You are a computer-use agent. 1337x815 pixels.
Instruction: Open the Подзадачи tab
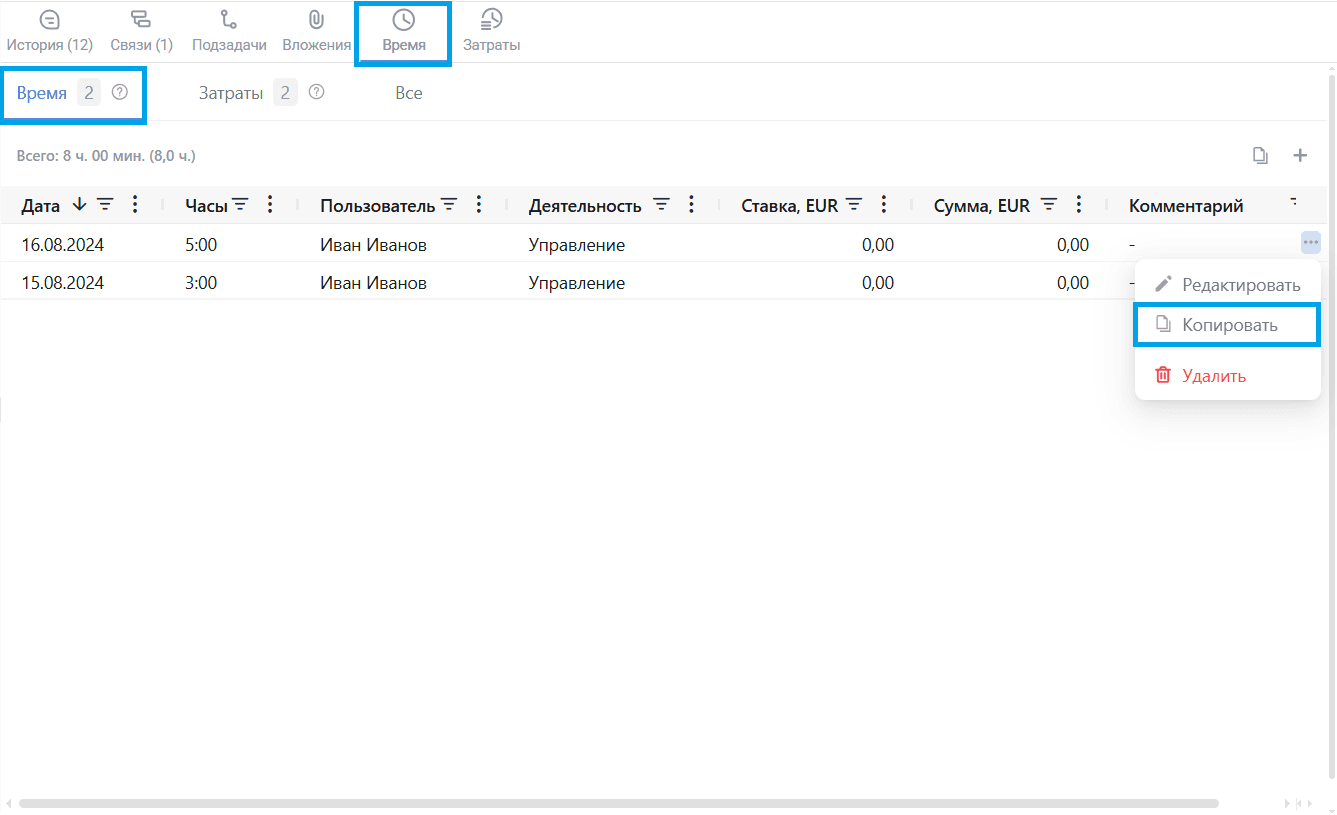229,32
